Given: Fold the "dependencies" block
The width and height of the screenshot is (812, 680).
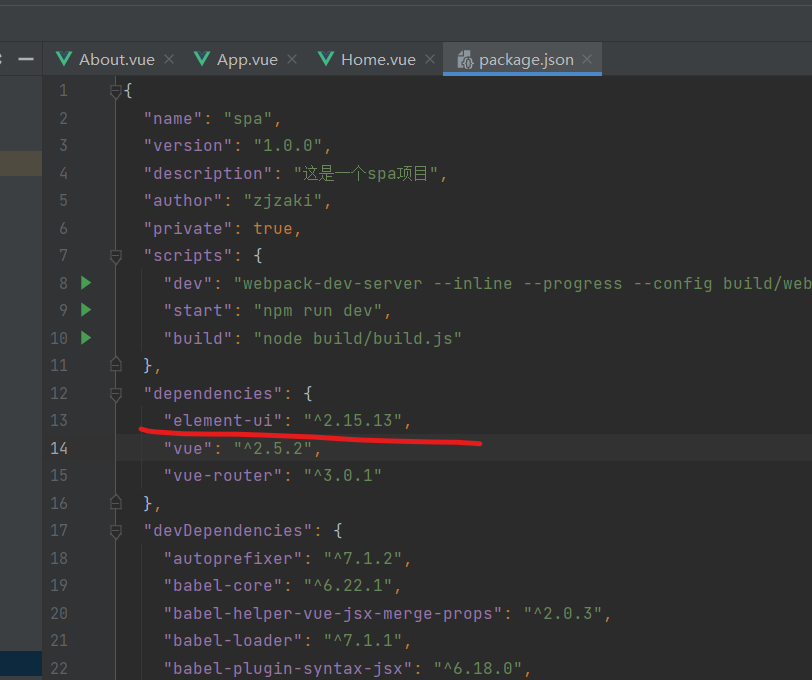Looking at the screenshot, I should pos(116,394).
